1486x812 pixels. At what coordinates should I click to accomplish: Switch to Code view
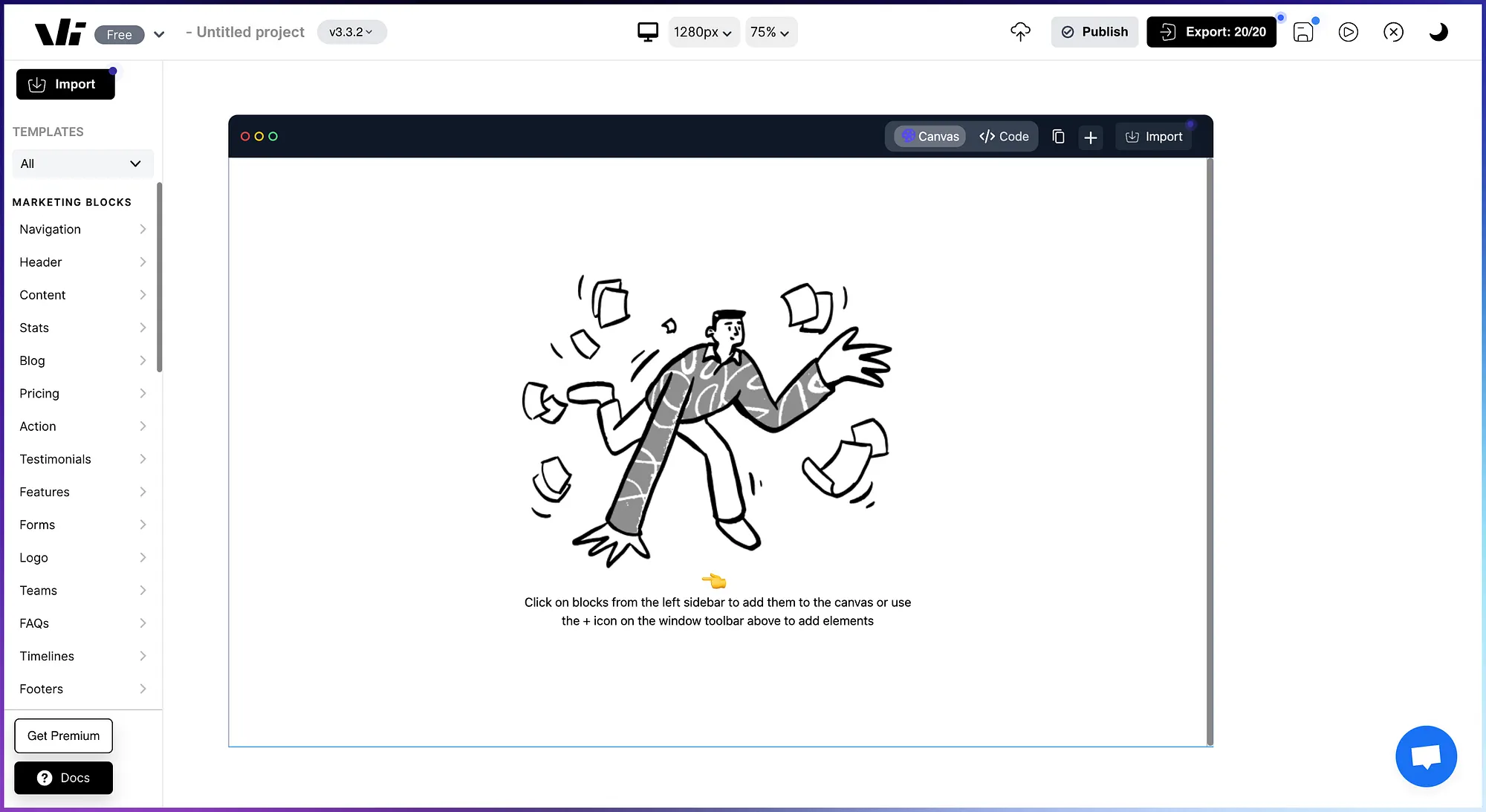click(1004, 137)
